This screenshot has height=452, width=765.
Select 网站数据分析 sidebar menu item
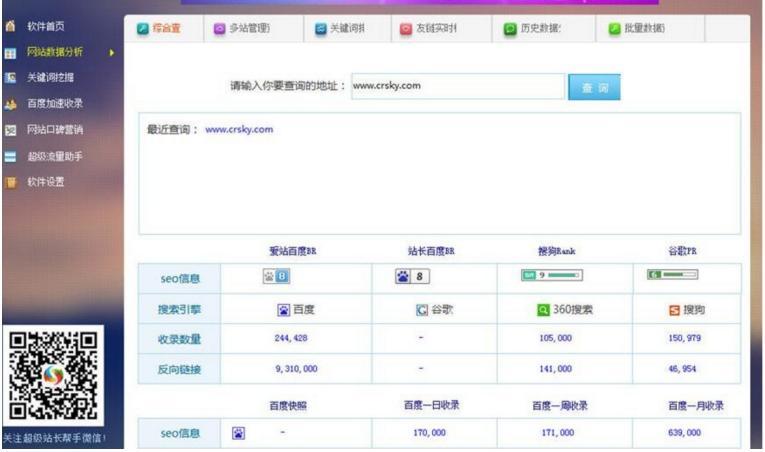point(55,52)
